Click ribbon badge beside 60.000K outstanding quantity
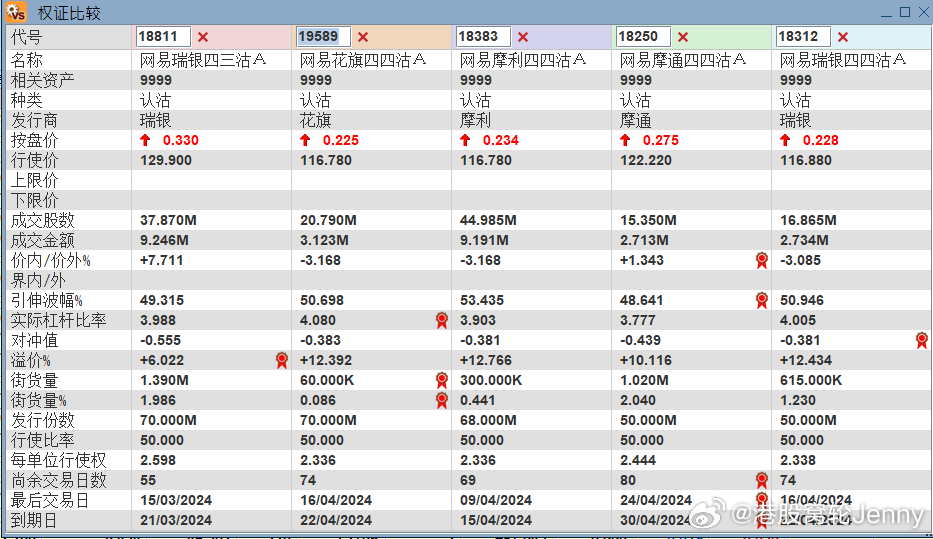This screenshot has height=539, width=933. click(442, 380)
